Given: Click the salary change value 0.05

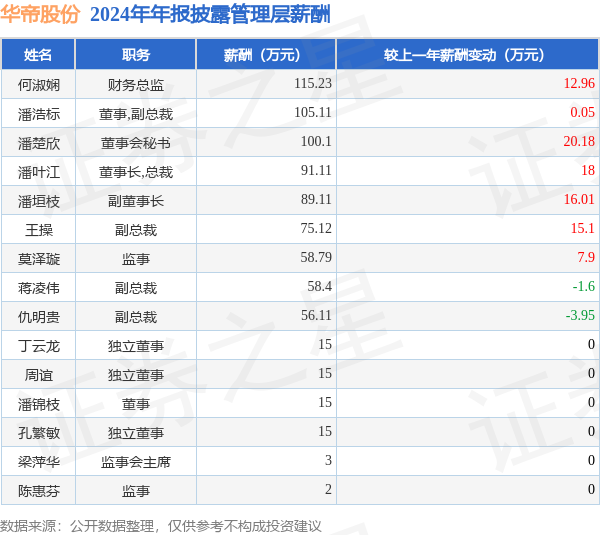Looking at the screenshot, I should click(x=582, y=113).
